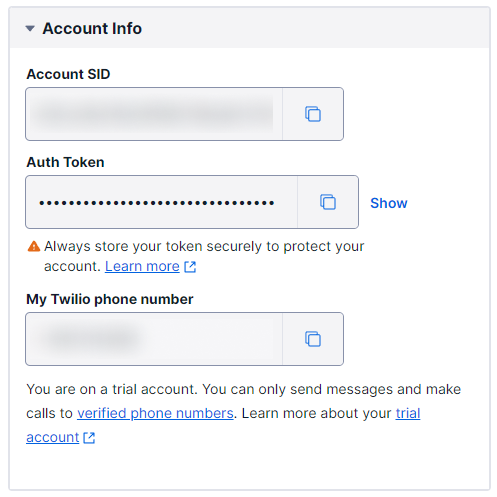497x497 pixels.
Task: Collapse the Account Info section arrow
Action: coord(30,29)
